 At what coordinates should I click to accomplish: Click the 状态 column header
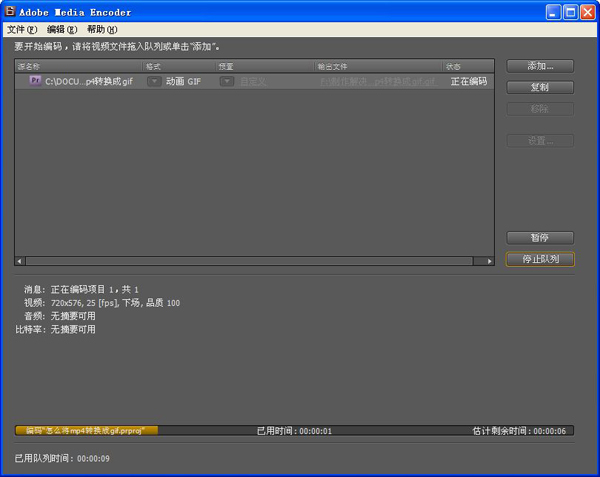(x=468, y=67)
